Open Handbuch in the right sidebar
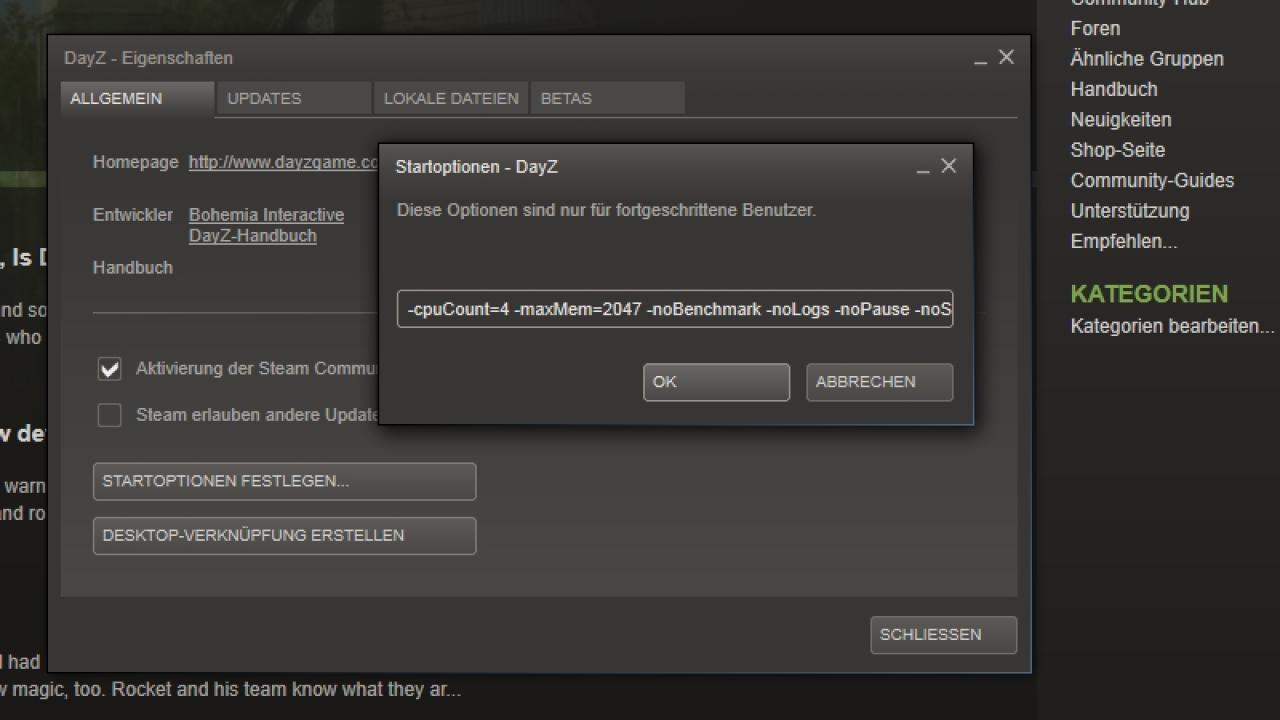The width and height of the screenshot is (1280, 720). 1114,89
